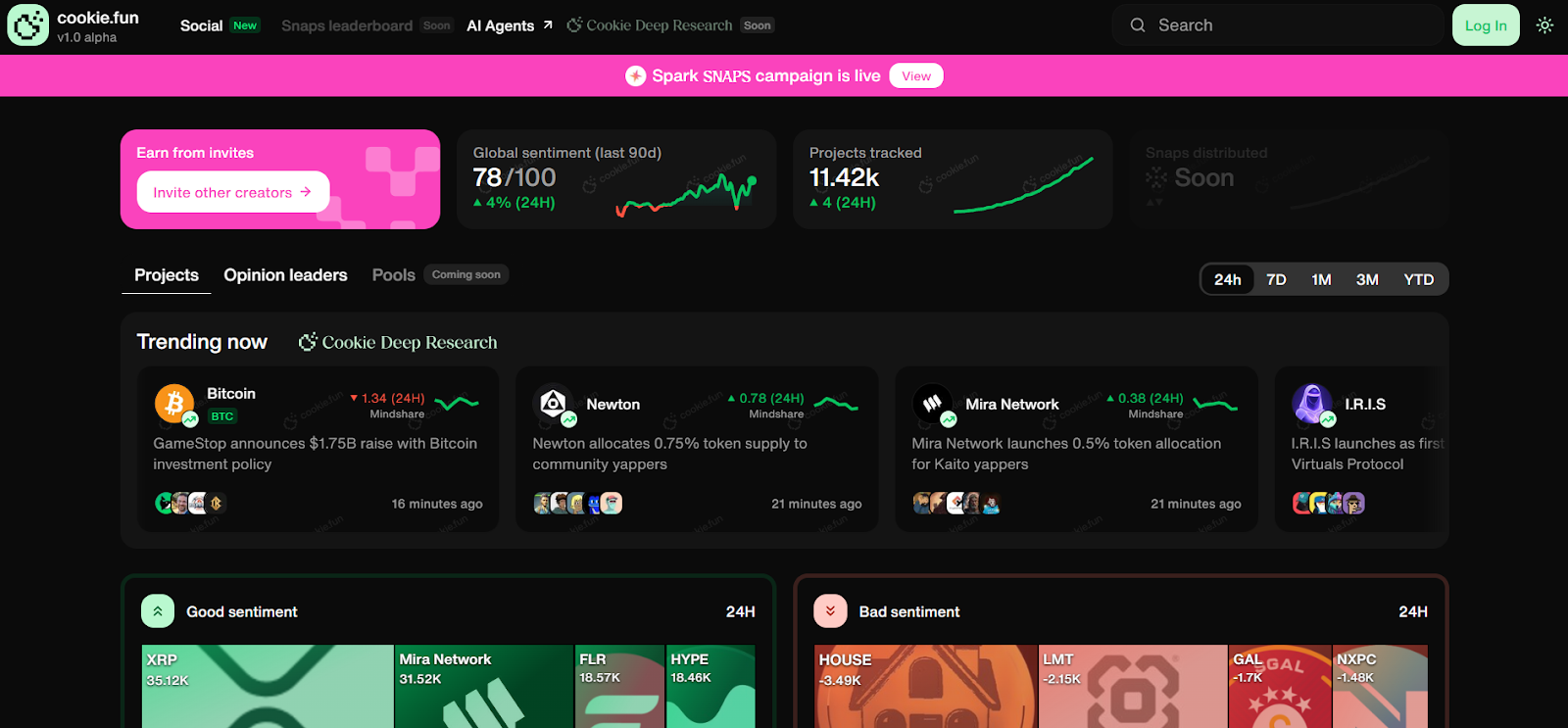This screenshot has height=728, width=1568.
Task: Open the NXPC bad sentiment tile
Action: [1380, 686]
